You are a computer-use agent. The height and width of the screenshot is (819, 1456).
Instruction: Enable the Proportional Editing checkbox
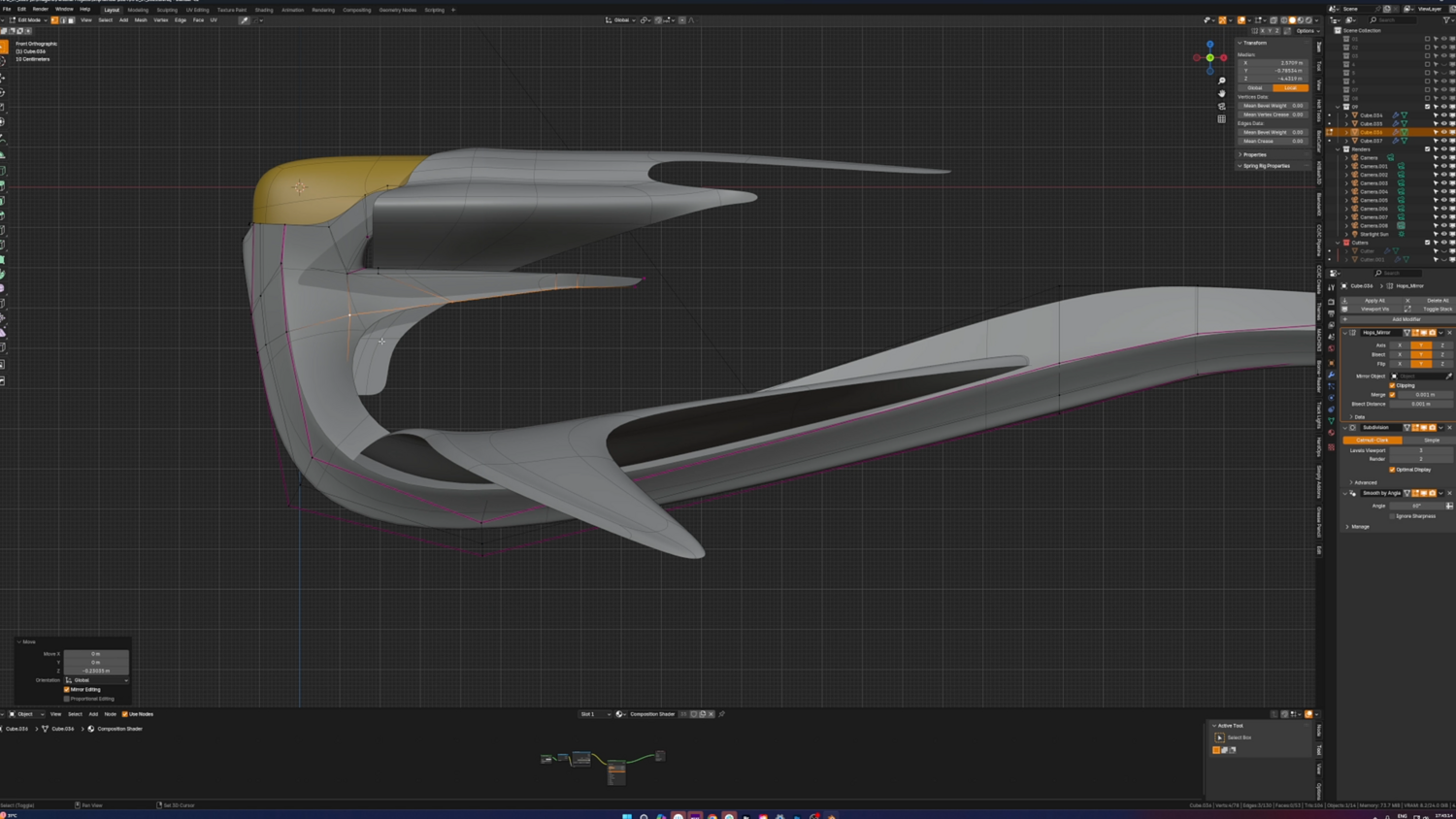click(67, 699)
